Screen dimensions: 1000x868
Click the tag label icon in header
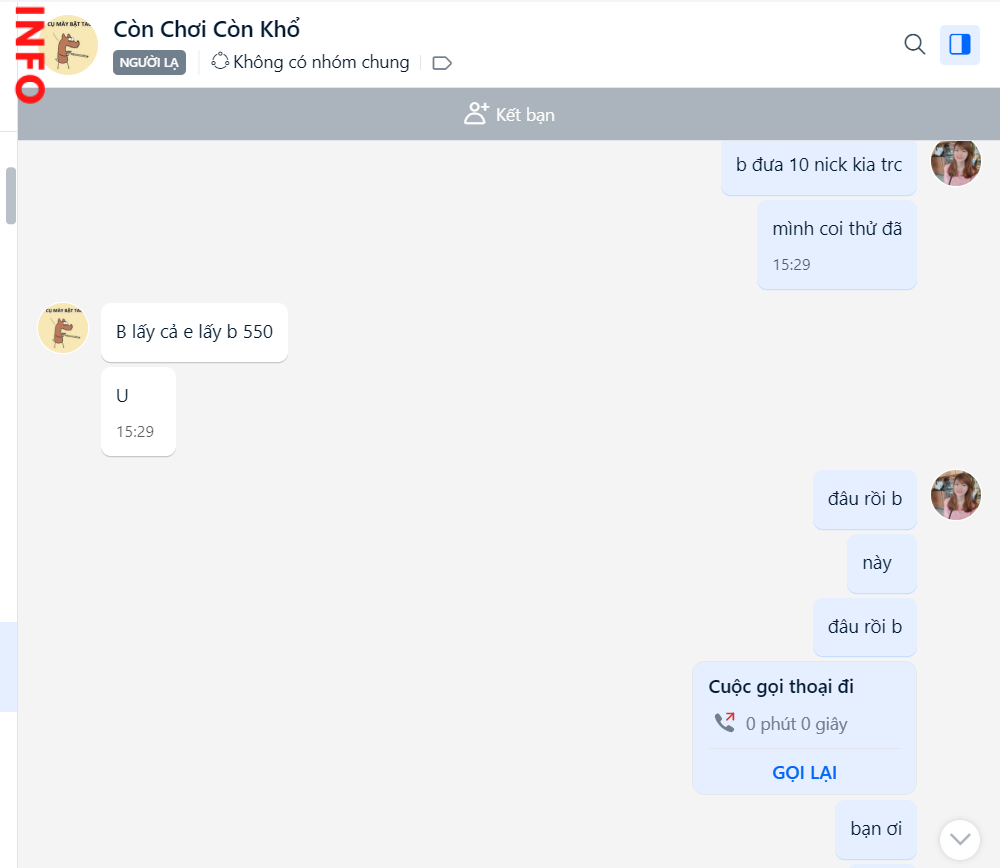(442, 63)
